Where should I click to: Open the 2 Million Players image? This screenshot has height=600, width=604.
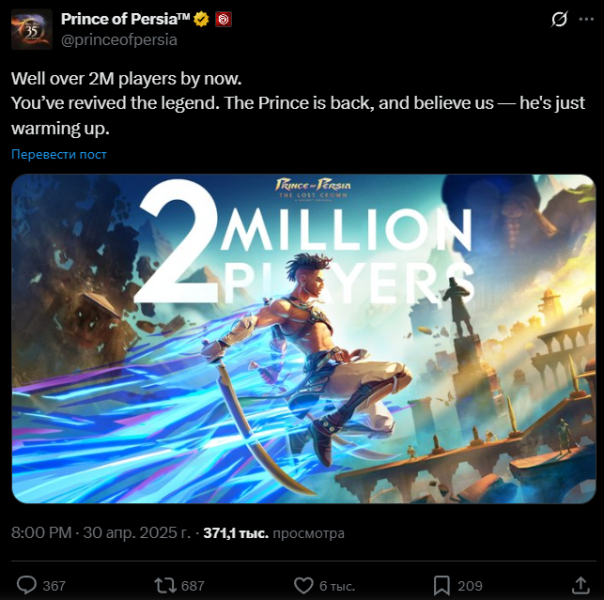tap(303, 338)
